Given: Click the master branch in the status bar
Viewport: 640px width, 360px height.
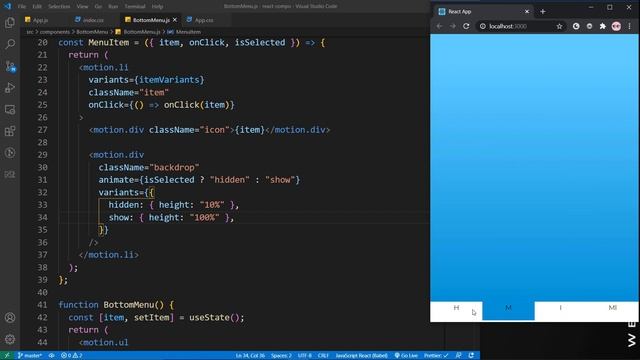Looking at the screenshot, I should point(29,356).
